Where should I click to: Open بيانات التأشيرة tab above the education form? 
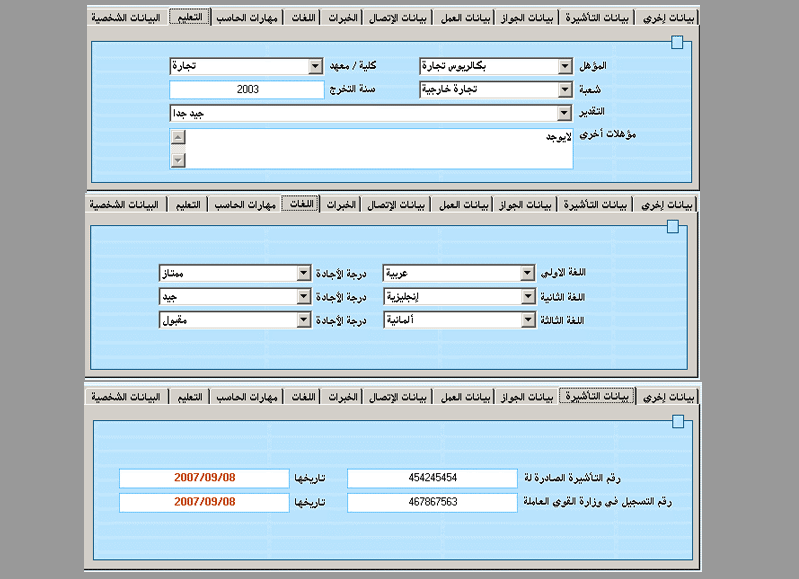(x=597, y=18)
